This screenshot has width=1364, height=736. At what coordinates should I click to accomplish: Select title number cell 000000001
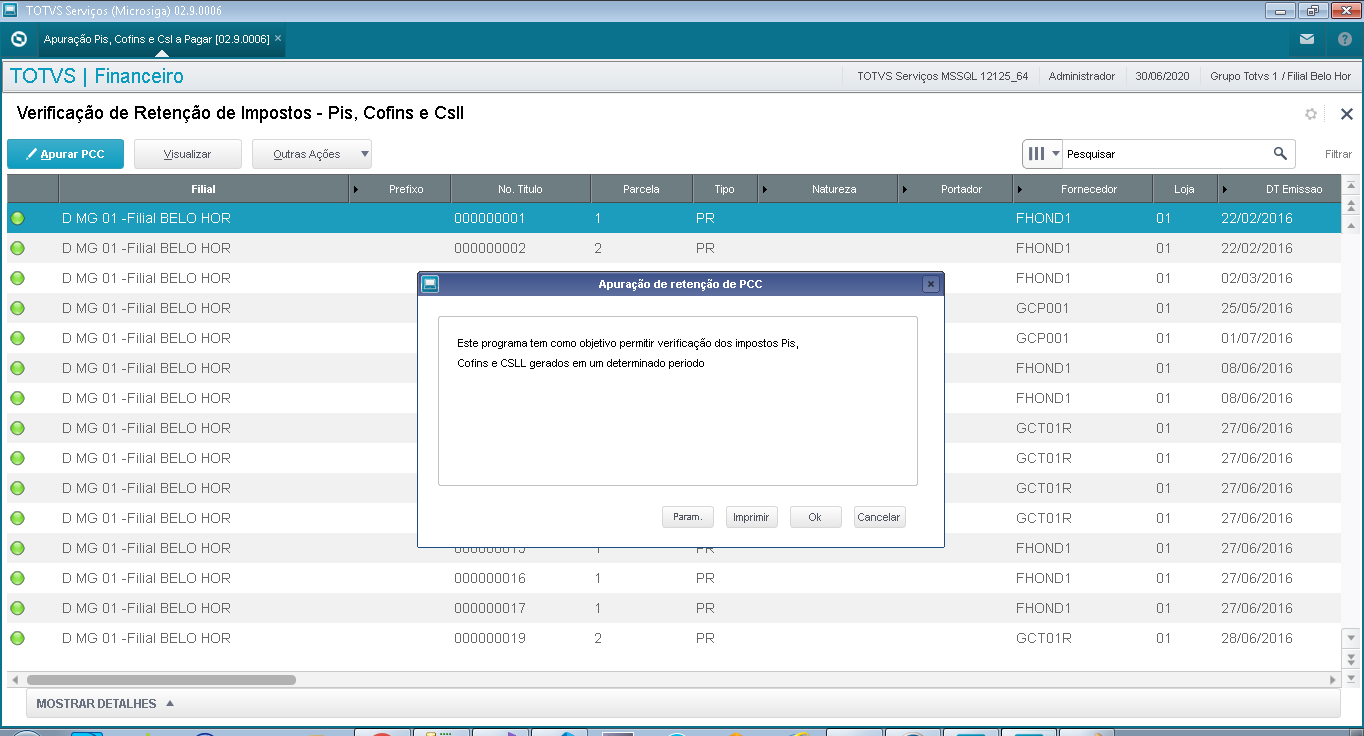pos(490,218)
